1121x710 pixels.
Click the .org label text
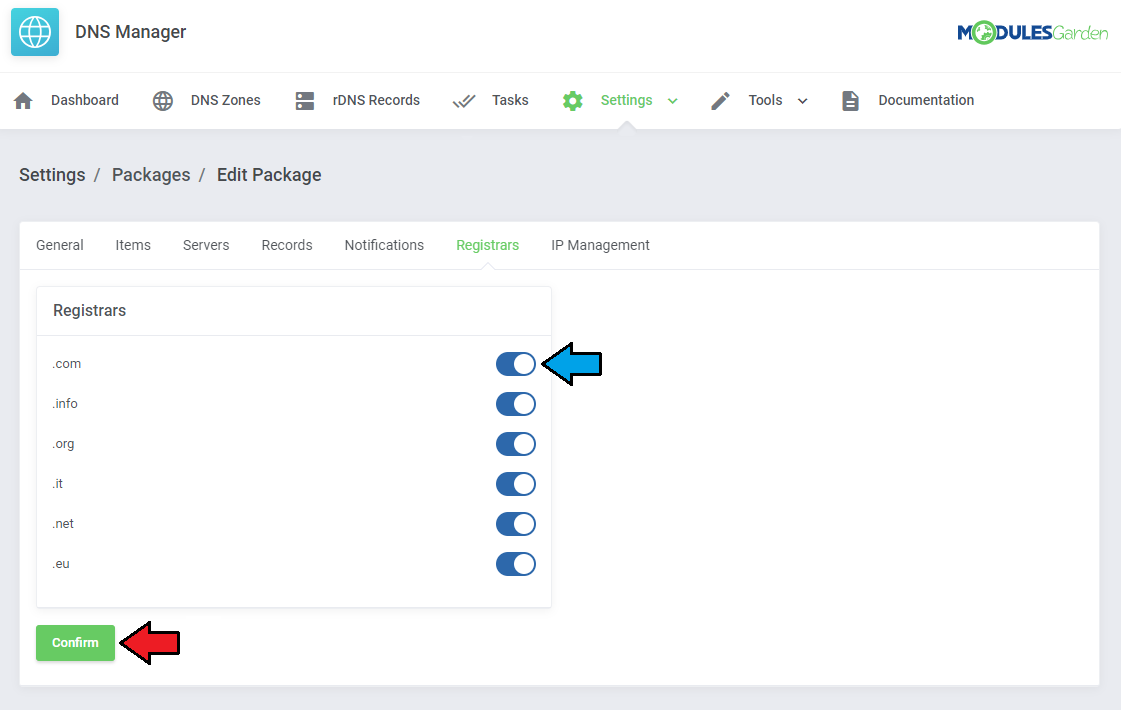coord(63,444)
